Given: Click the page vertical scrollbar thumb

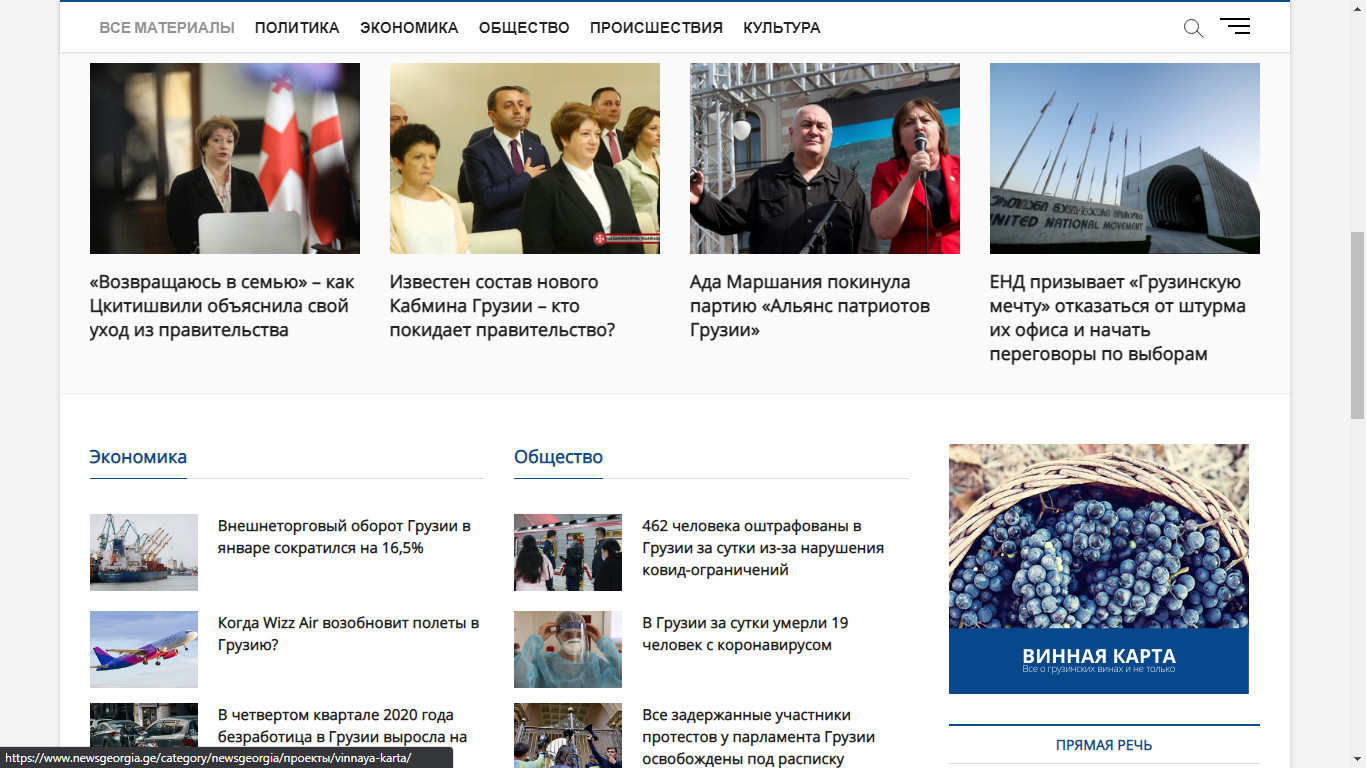Looking at the screenshot, I should [x=1357, y=325].
